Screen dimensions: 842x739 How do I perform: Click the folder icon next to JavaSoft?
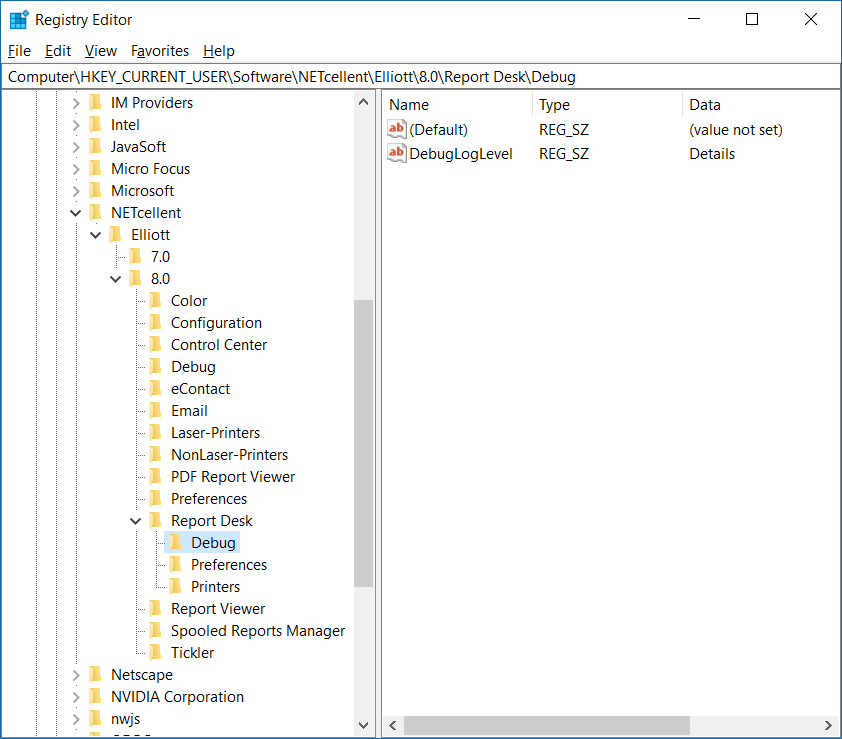point(96,146)
